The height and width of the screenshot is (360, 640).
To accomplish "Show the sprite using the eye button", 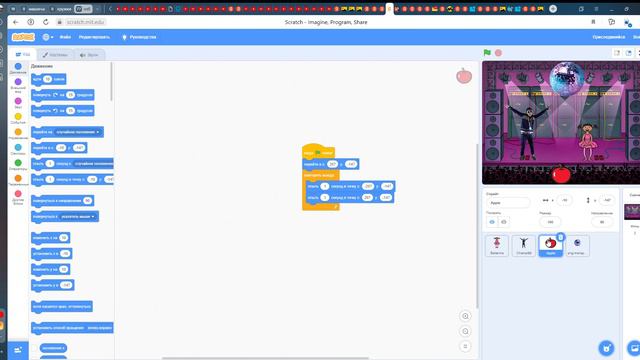I will pyautogui.click(x=492, y=222).
